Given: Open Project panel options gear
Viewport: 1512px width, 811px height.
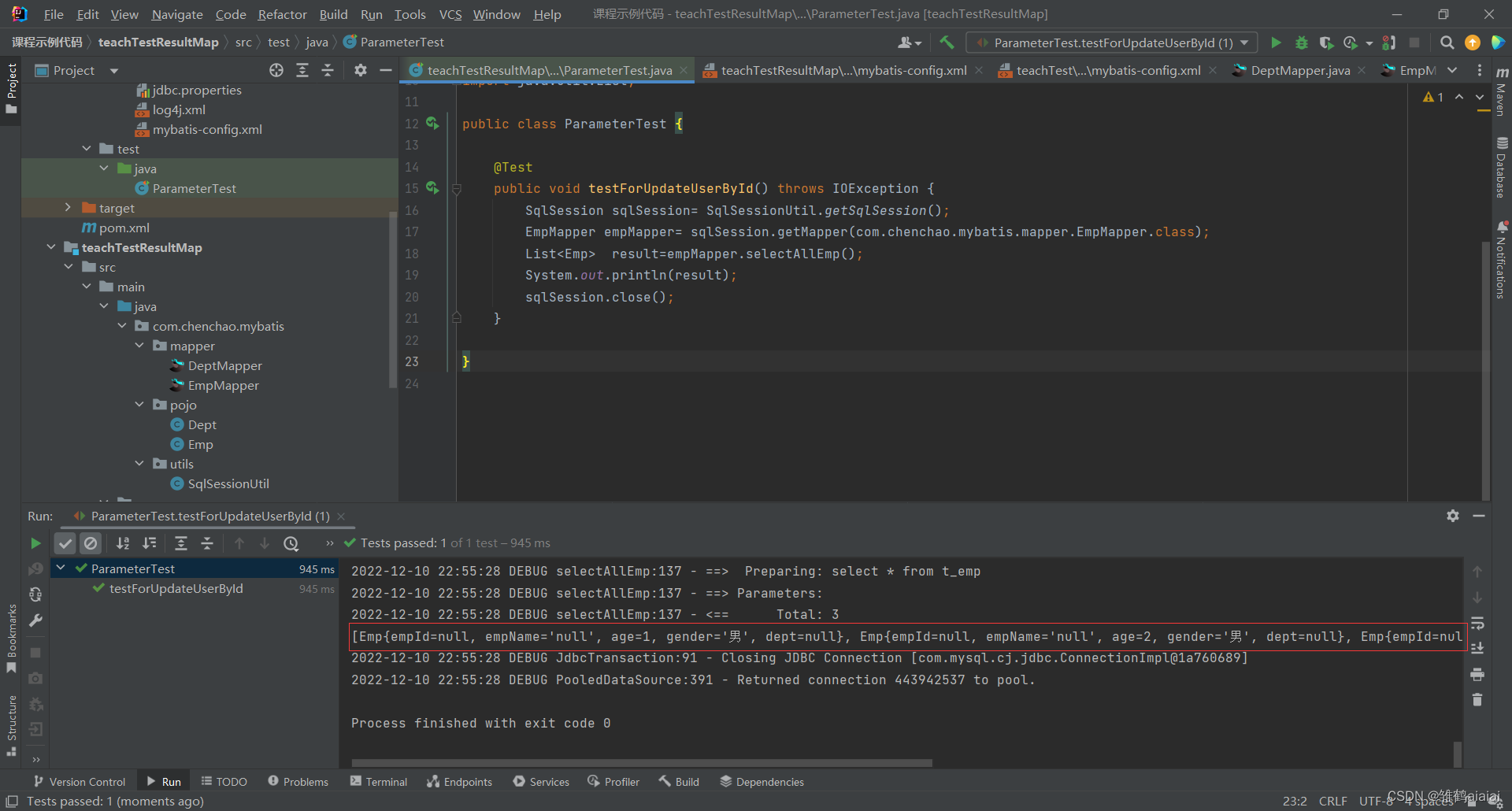Looking at the screenshot, I should tap(360, 70).
